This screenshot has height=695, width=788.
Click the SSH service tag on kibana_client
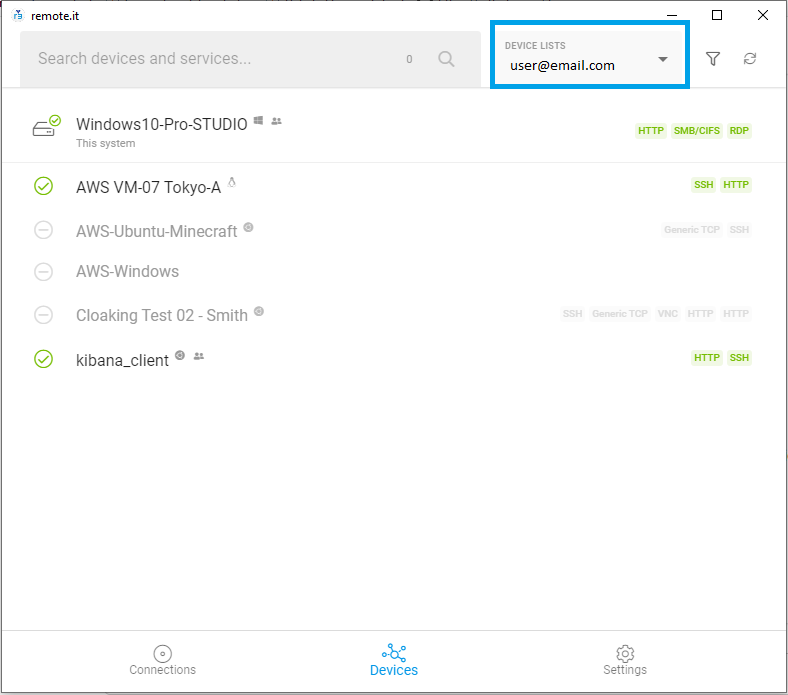point(739,358)
